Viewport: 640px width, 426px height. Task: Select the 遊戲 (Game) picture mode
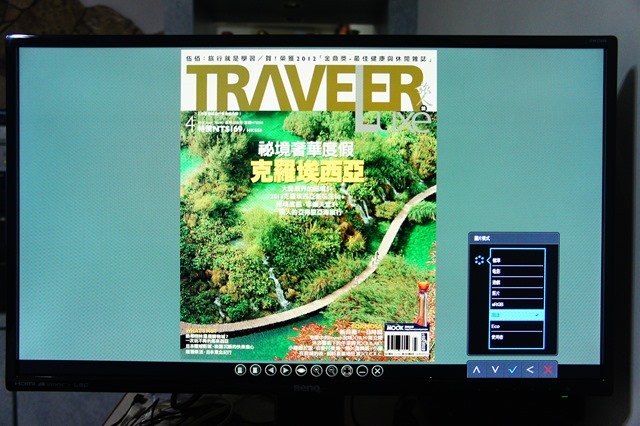coord(517,282)
